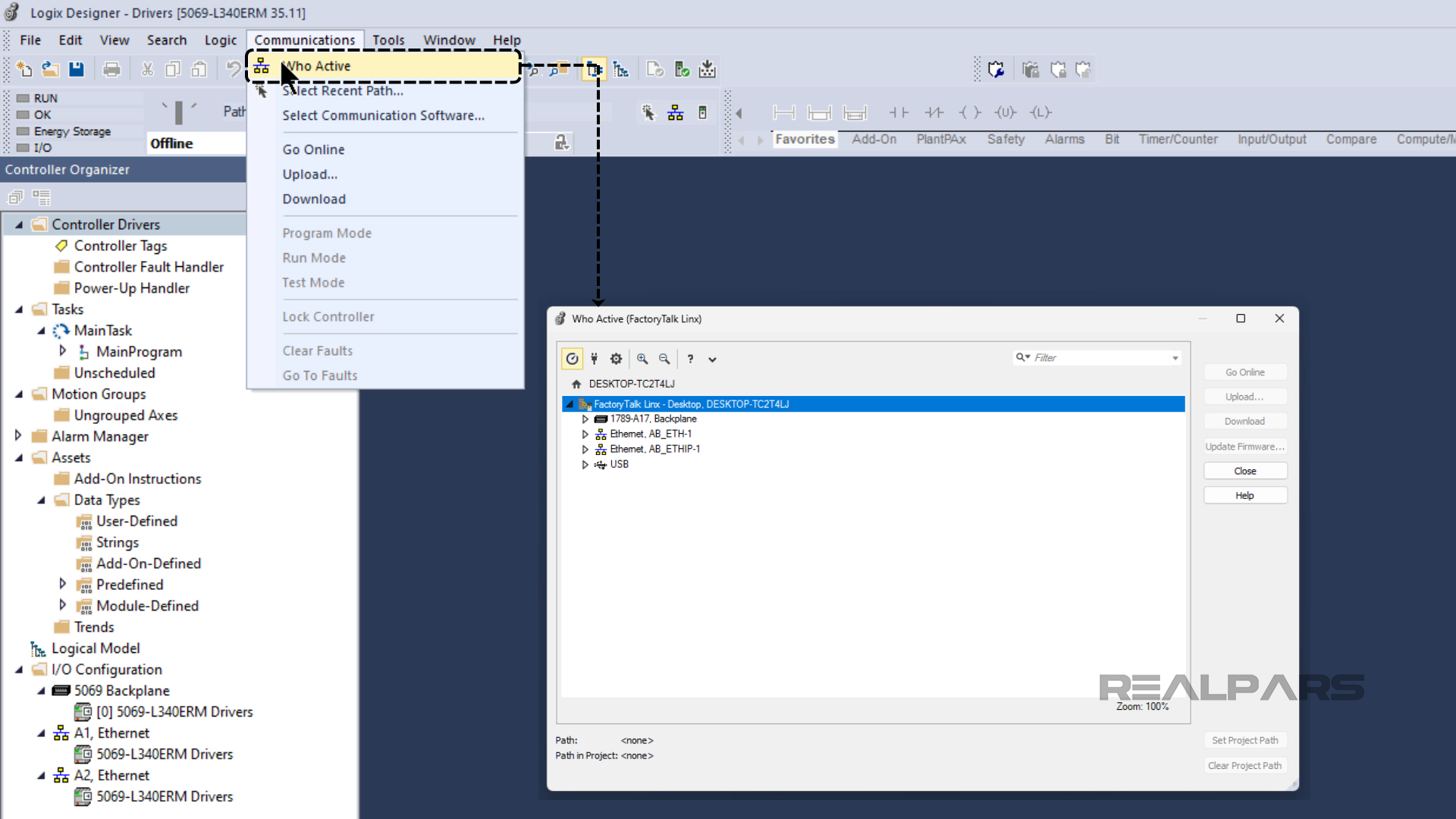Click the Cut scissors icon
Viewport: 1456px width, 819px height.
click(x=147, y=70)
